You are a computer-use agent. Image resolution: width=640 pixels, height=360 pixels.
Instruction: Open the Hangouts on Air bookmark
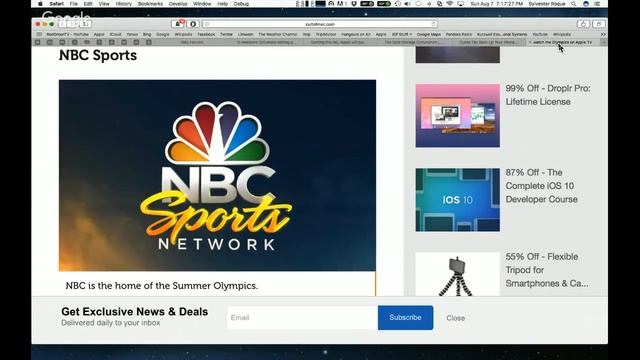(x=356, y=34)
